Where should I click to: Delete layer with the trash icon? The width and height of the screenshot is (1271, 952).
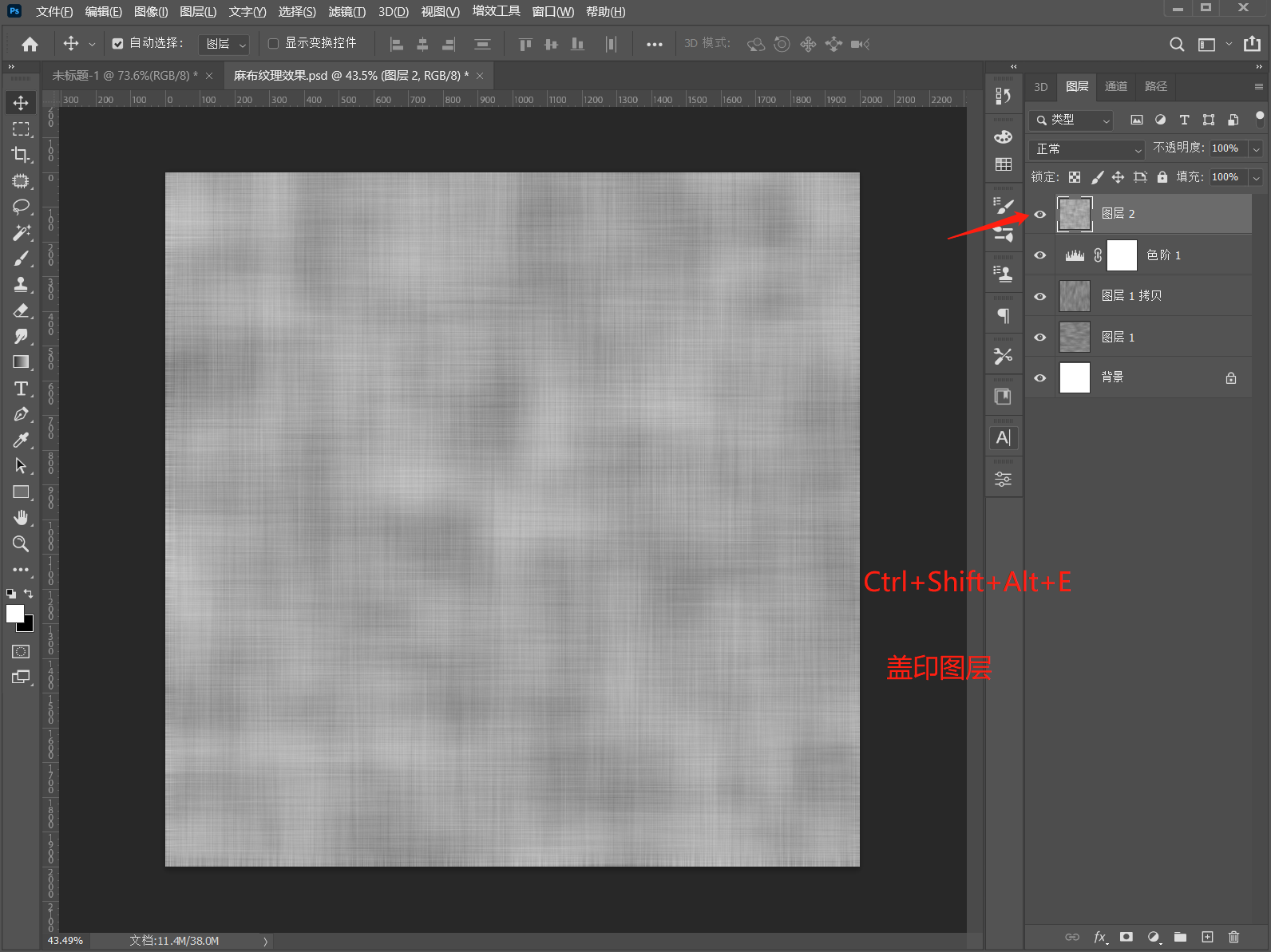(x=1233, y=937)
